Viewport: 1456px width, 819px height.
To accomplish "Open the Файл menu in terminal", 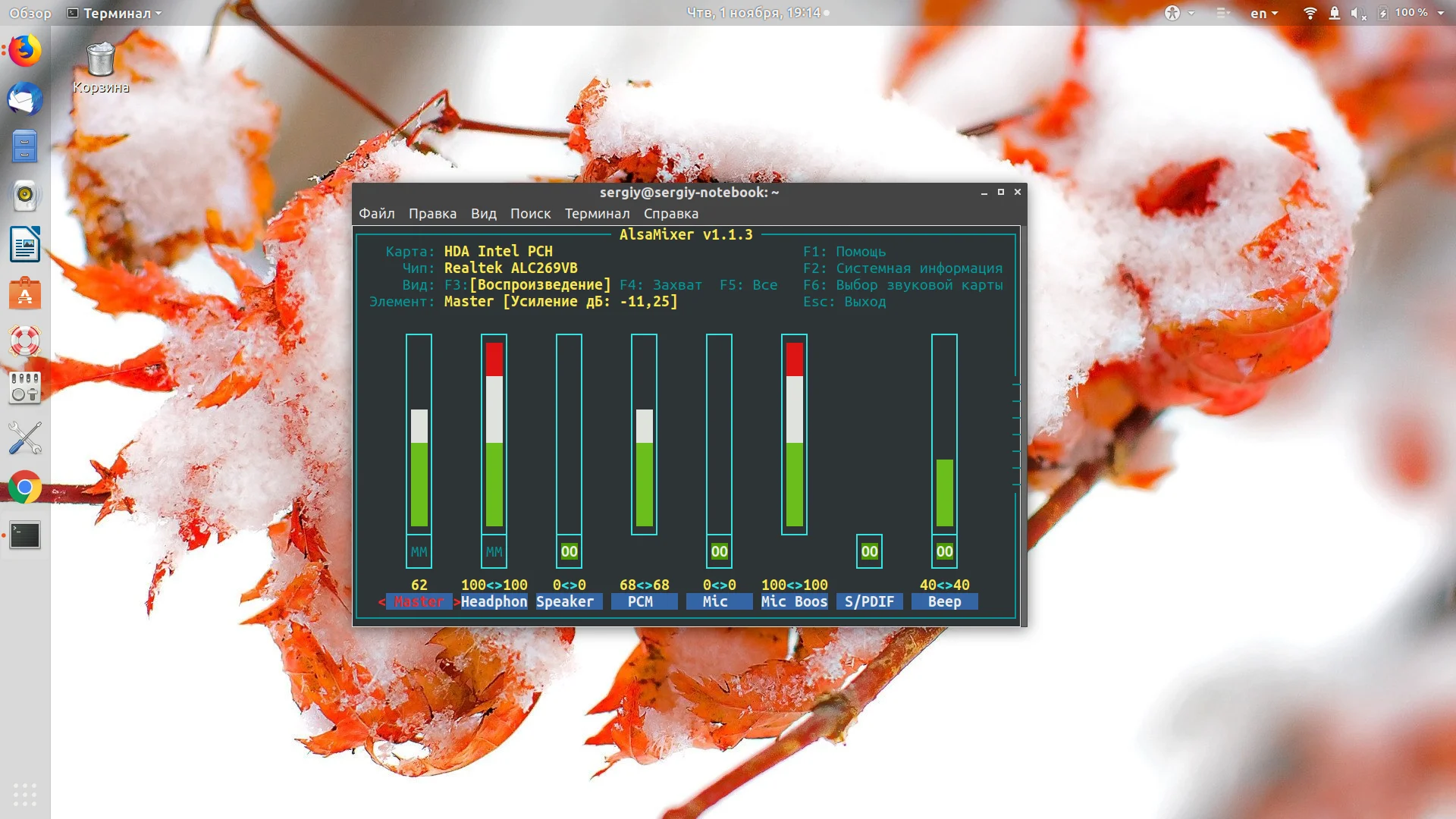I will 376,214.
